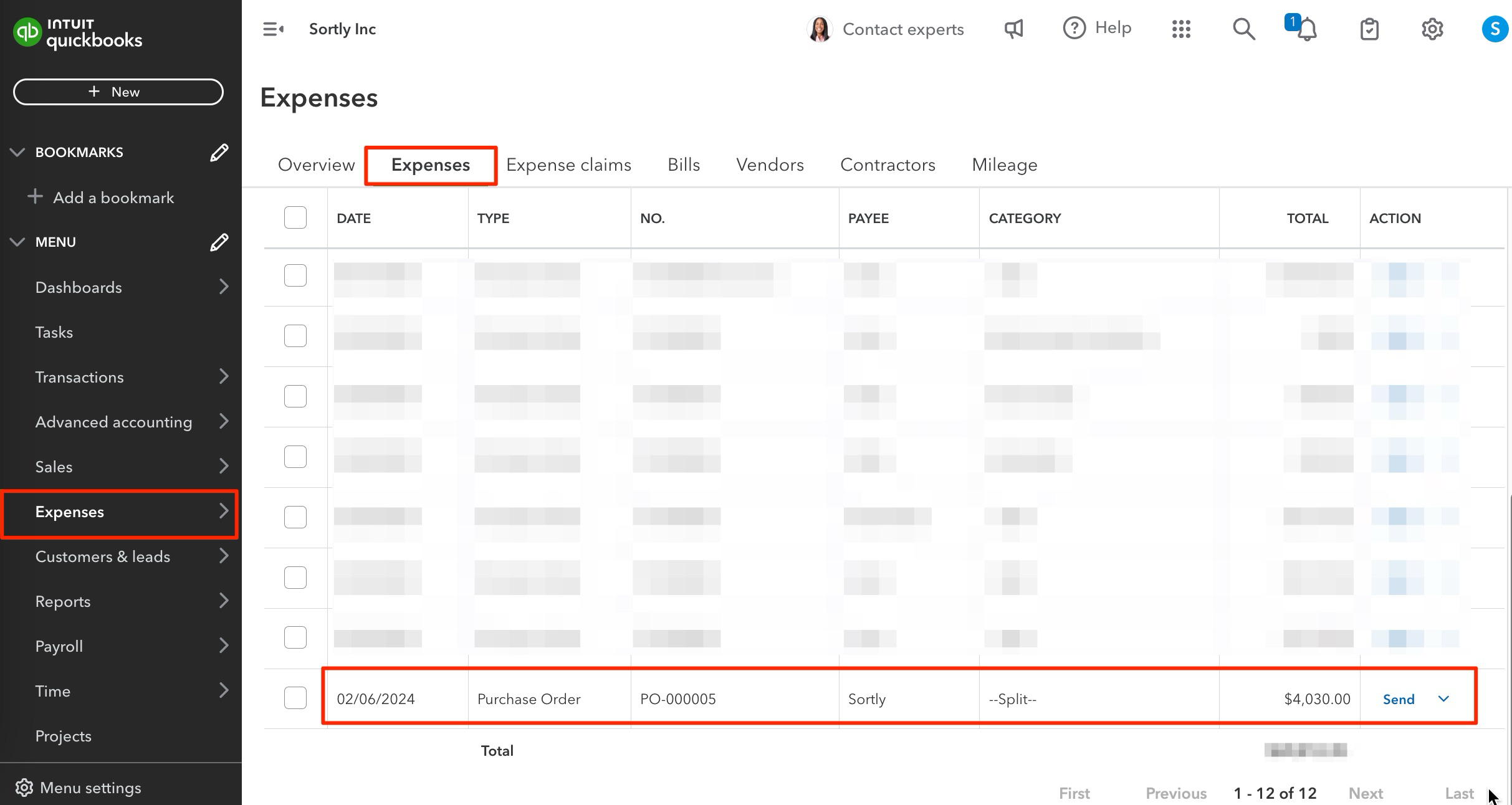Screen dimensions: 1512x805
Task: Sort by the PAYEE column header
Action: (868, 218)
